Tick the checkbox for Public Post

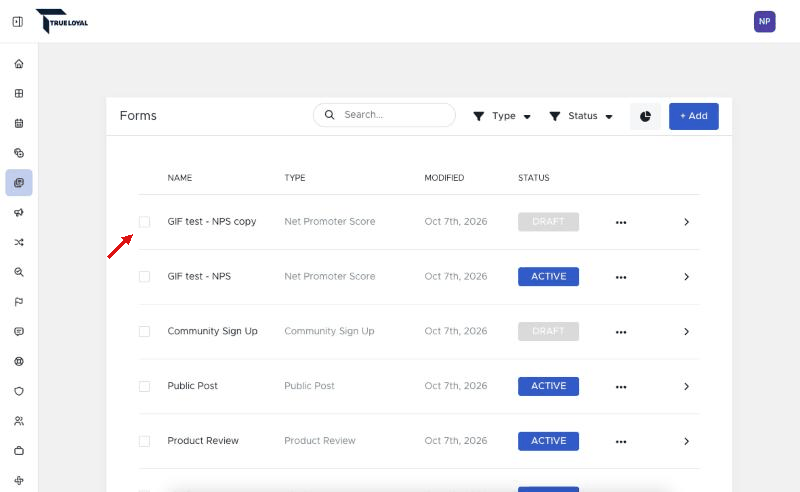point(144,386)
